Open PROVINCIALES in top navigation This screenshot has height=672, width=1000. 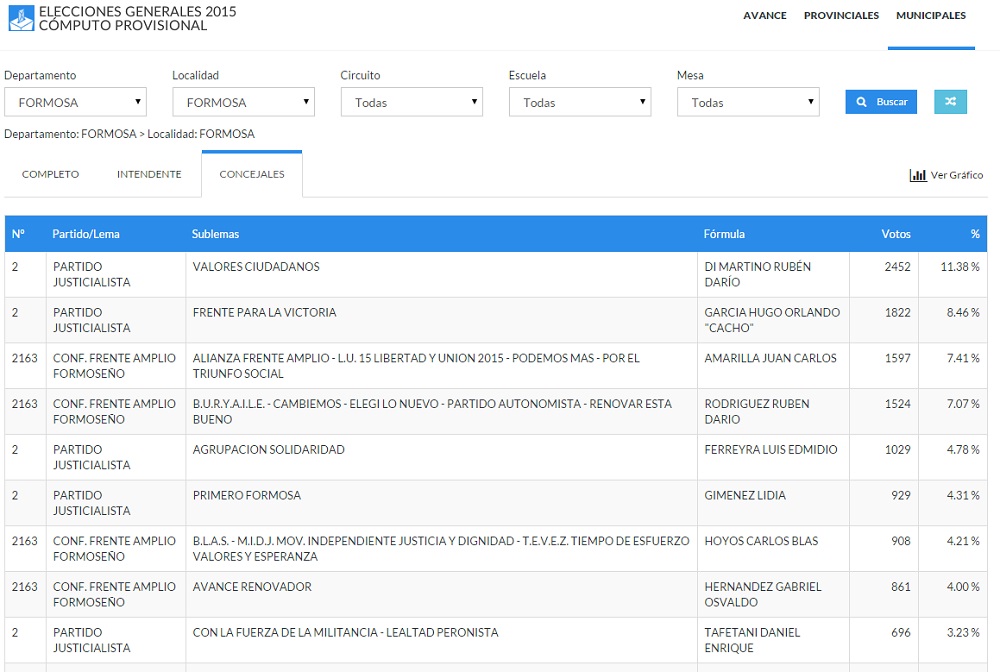pos(841,16)
